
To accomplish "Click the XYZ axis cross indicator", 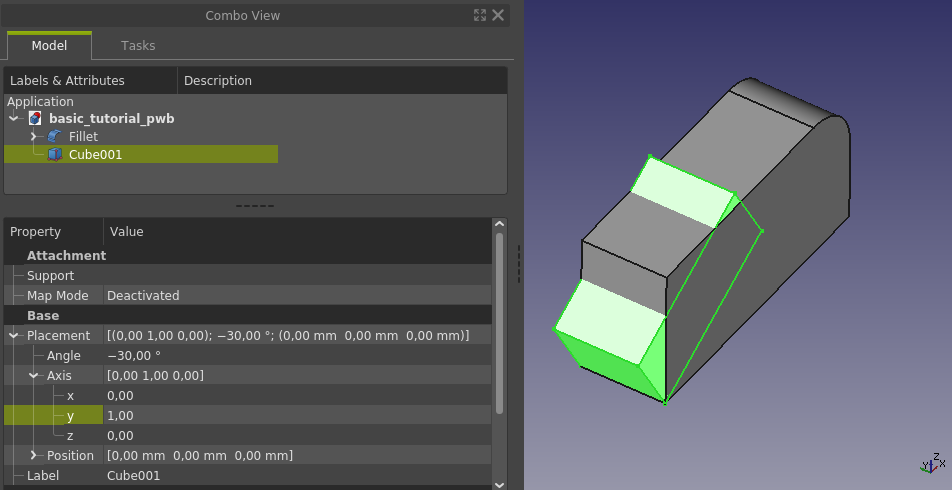I will coord(933,463).
